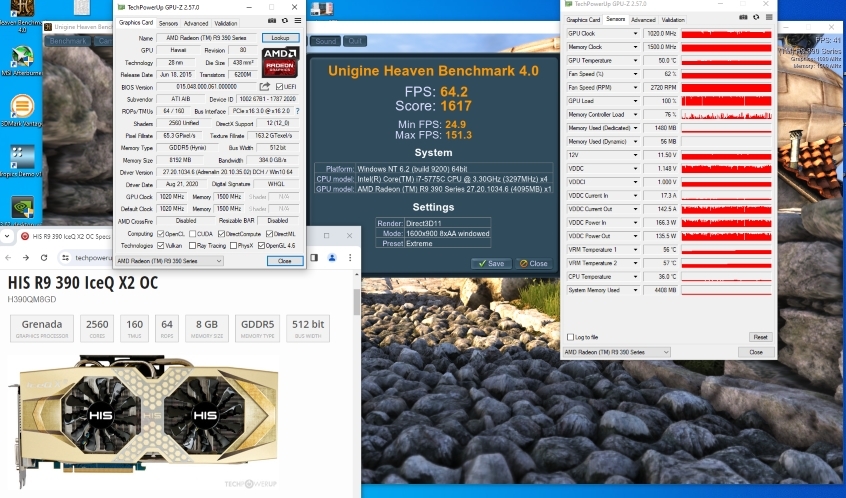
Task: Open GPU selector dropdown in Graphics Card window
Action: (x=169, y=261)
